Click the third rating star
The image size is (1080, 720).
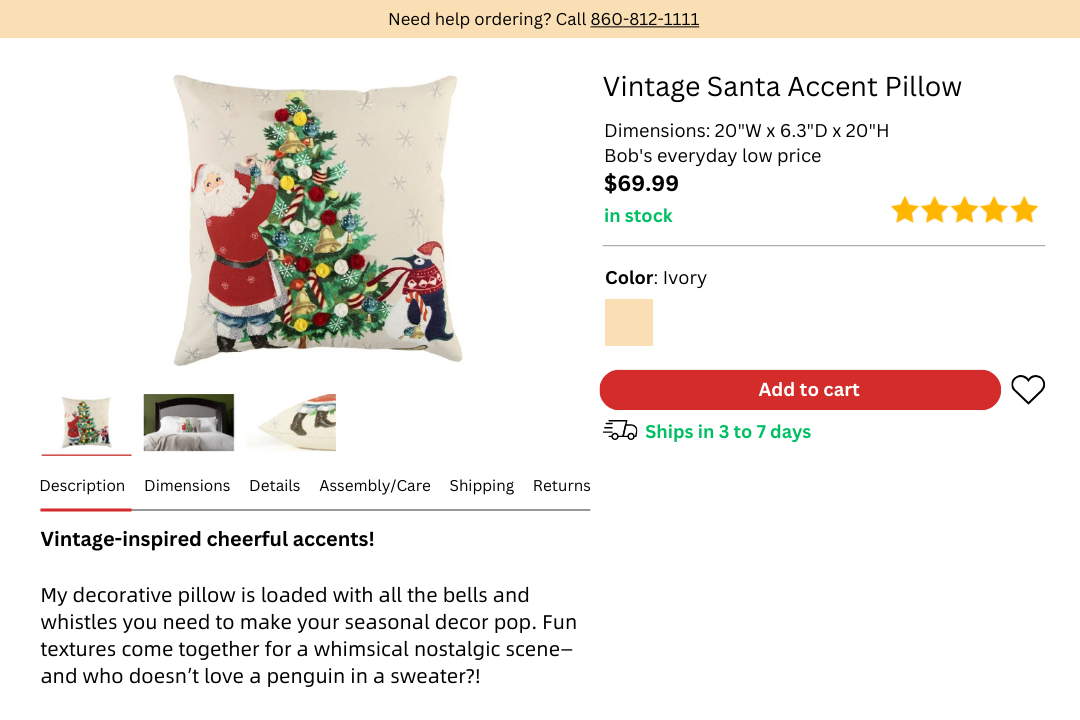[x=964, y=211]
